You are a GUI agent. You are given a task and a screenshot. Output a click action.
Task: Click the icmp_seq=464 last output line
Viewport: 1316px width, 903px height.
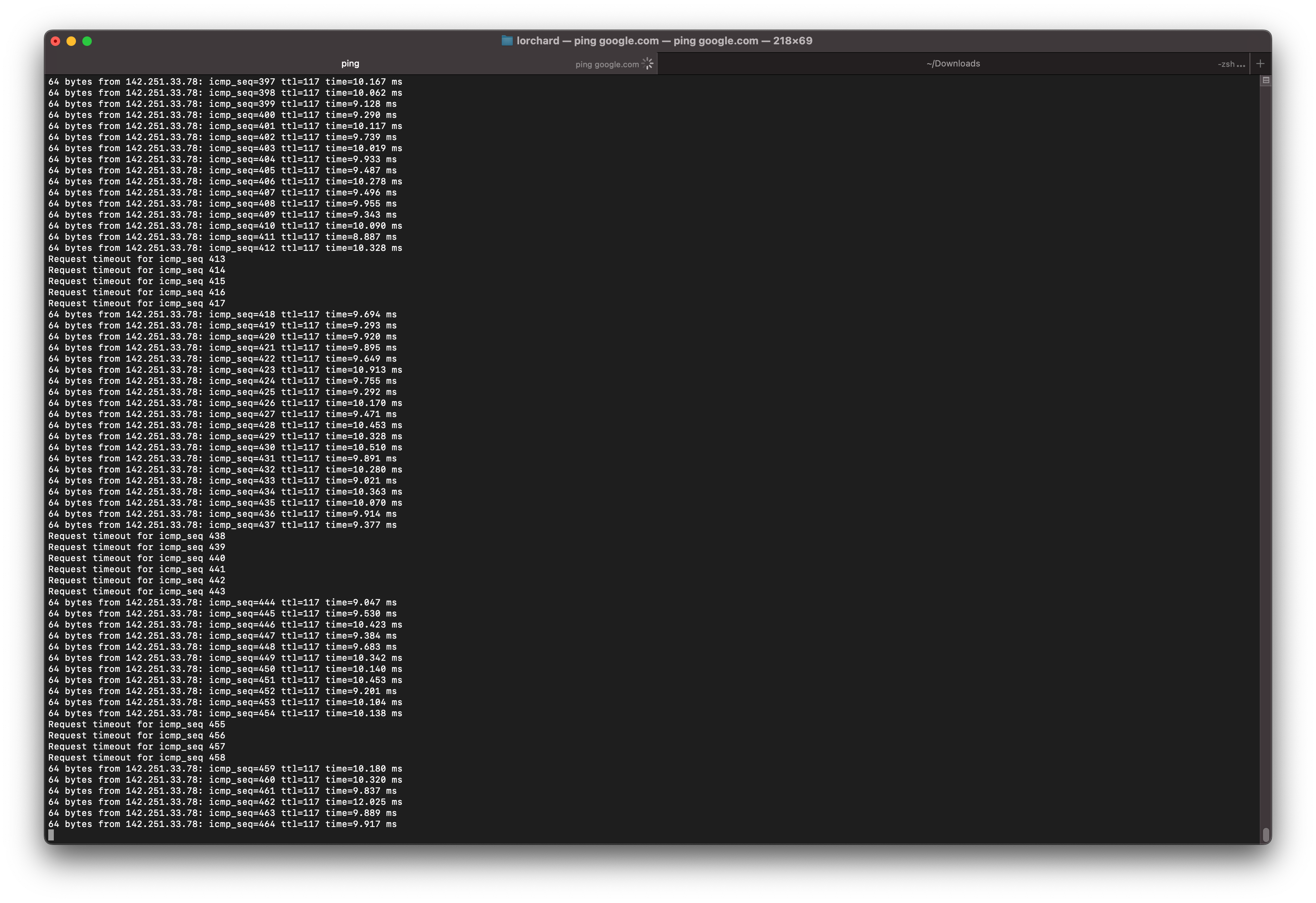pyautogui.click(x=222, y=824)
